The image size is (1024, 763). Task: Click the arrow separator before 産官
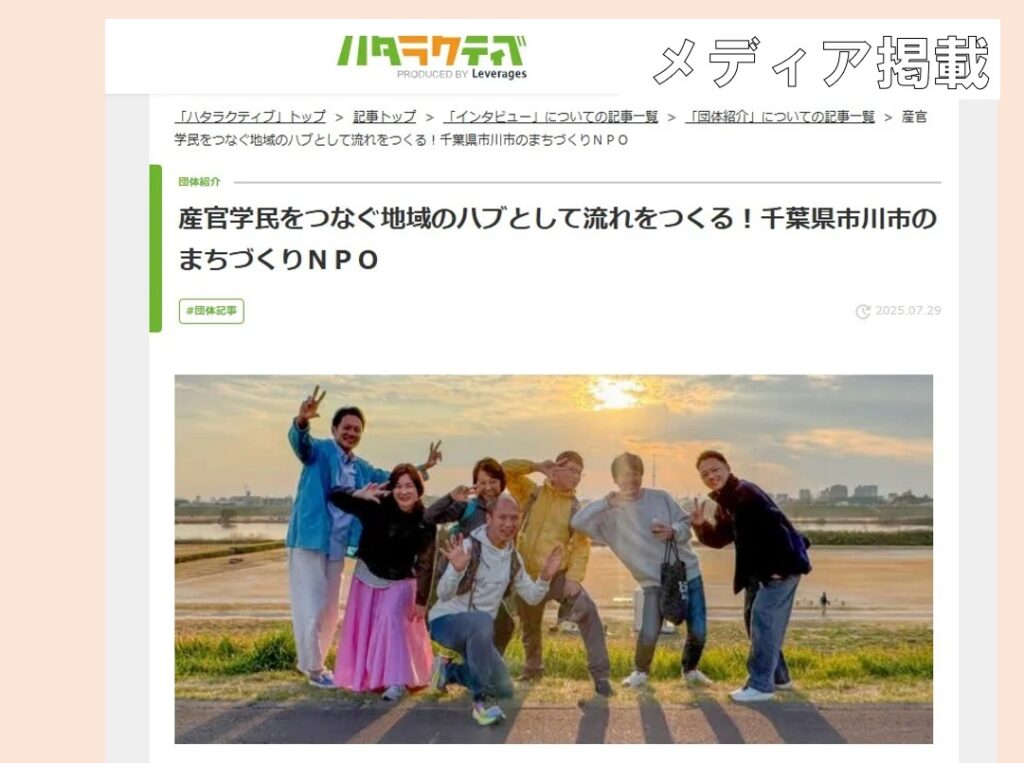tap(888, 118)
